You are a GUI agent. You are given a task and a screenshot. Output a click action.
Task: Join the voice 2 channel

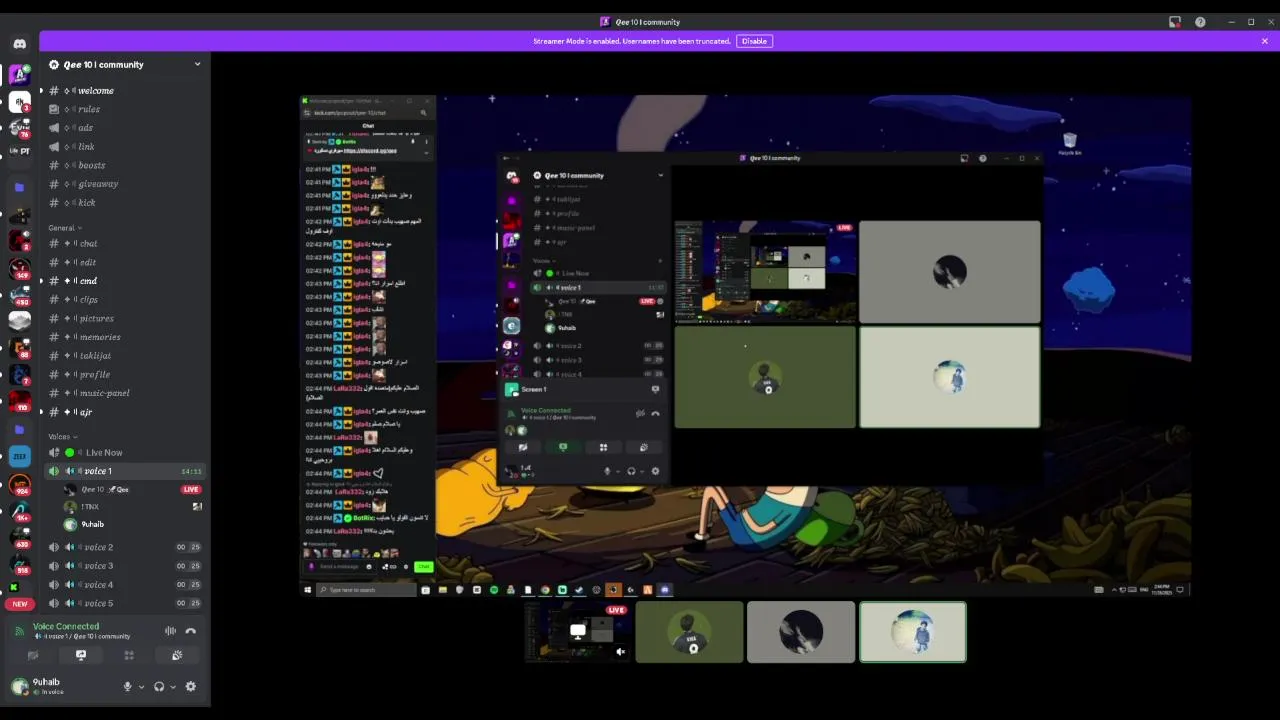point(125,547)
